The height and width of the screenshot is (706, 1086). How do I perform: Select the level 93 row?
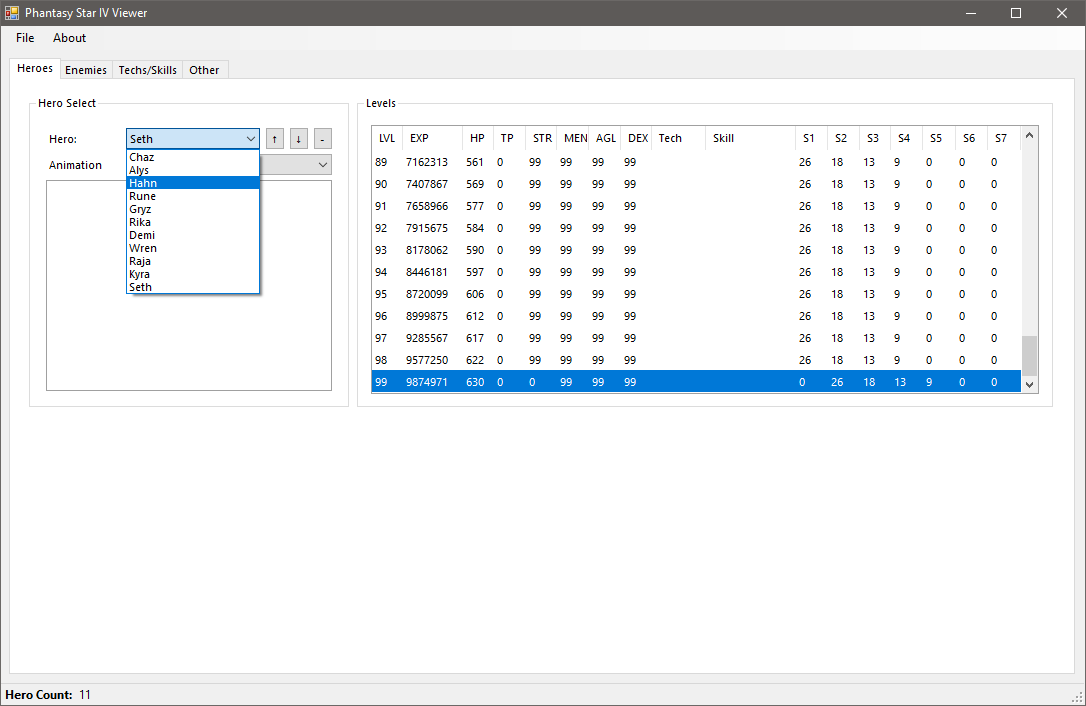[x=696, y=250]
